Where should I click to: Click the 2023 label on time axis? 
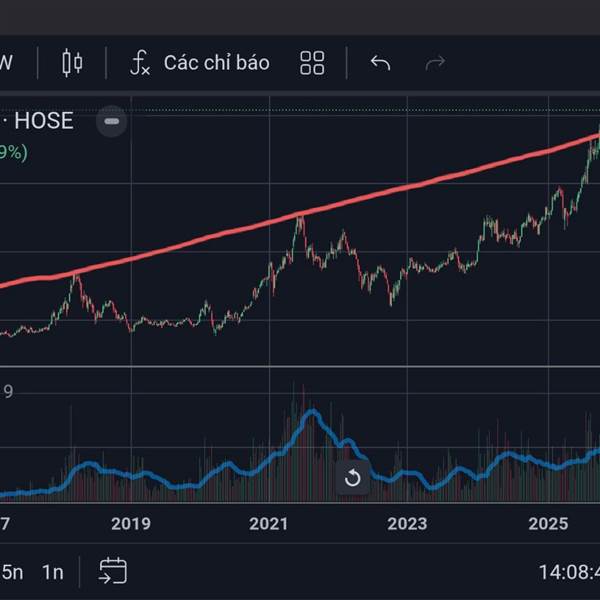[x=407, y=523]
